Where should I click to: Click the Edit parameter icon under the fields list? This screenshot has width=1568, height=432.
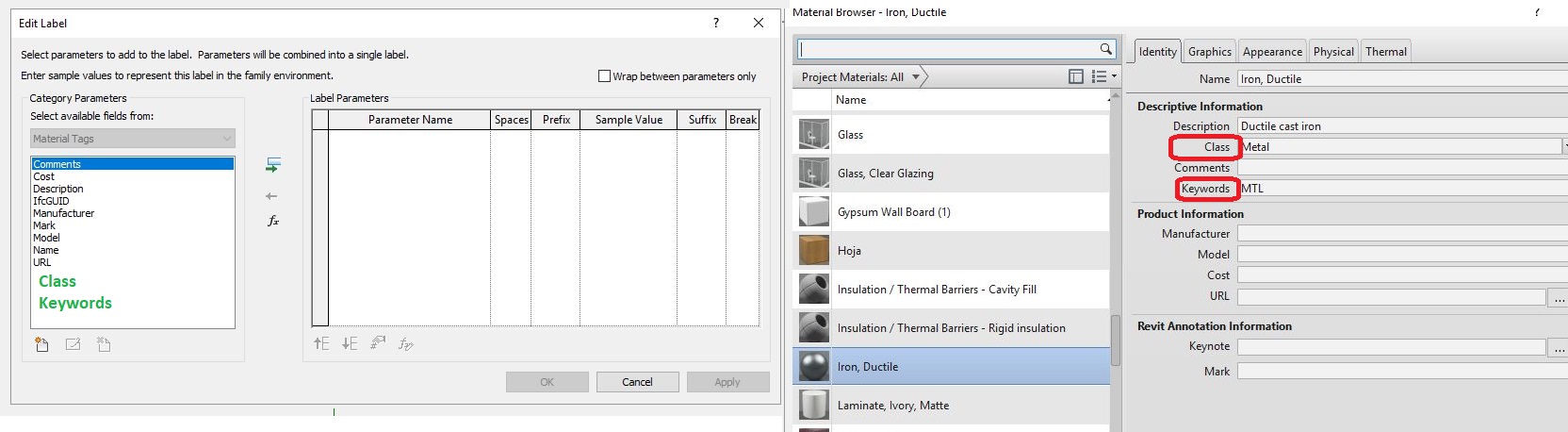click(73, 344)
